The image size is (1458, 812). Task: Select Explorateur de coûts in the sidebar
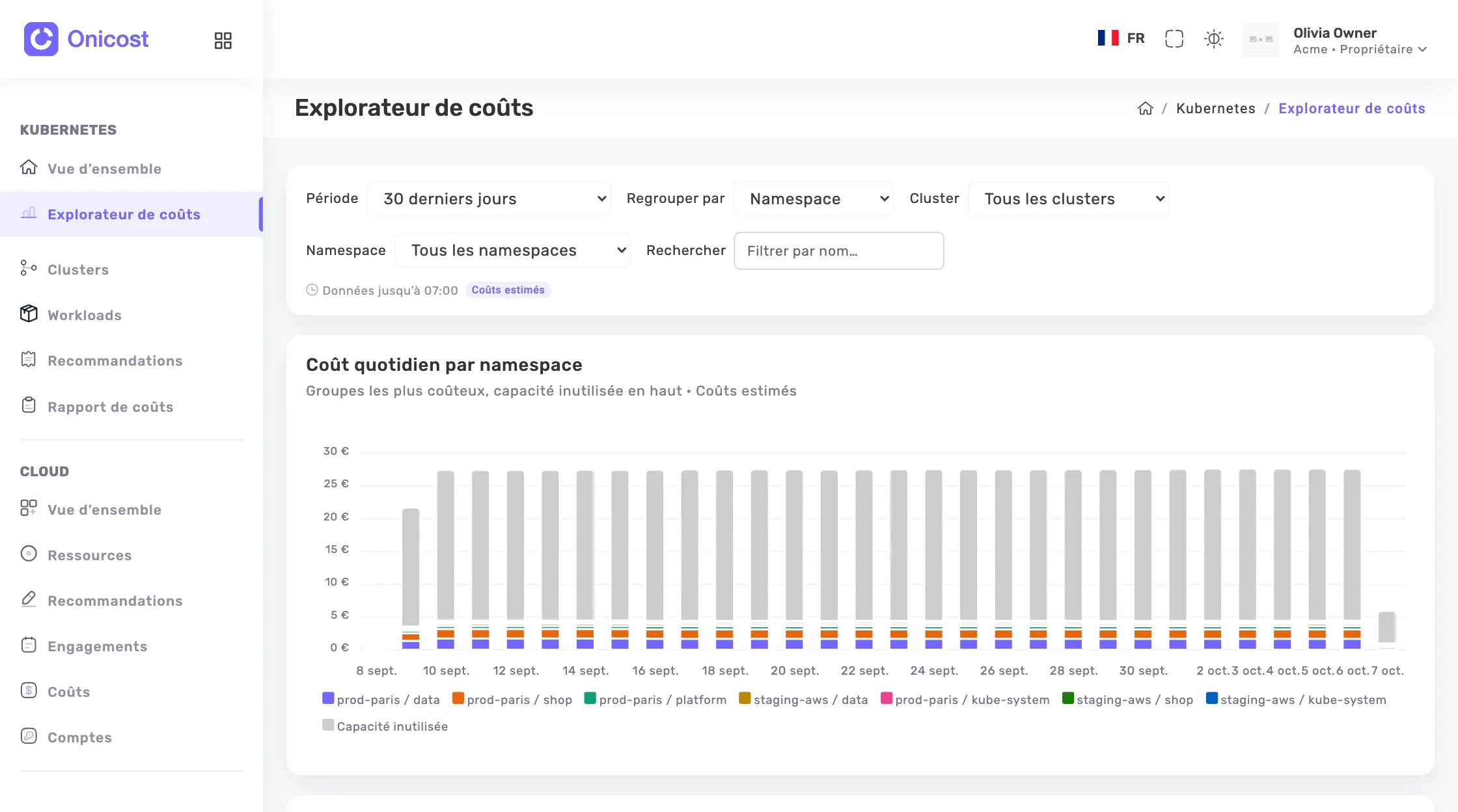[x=131, y=214]
